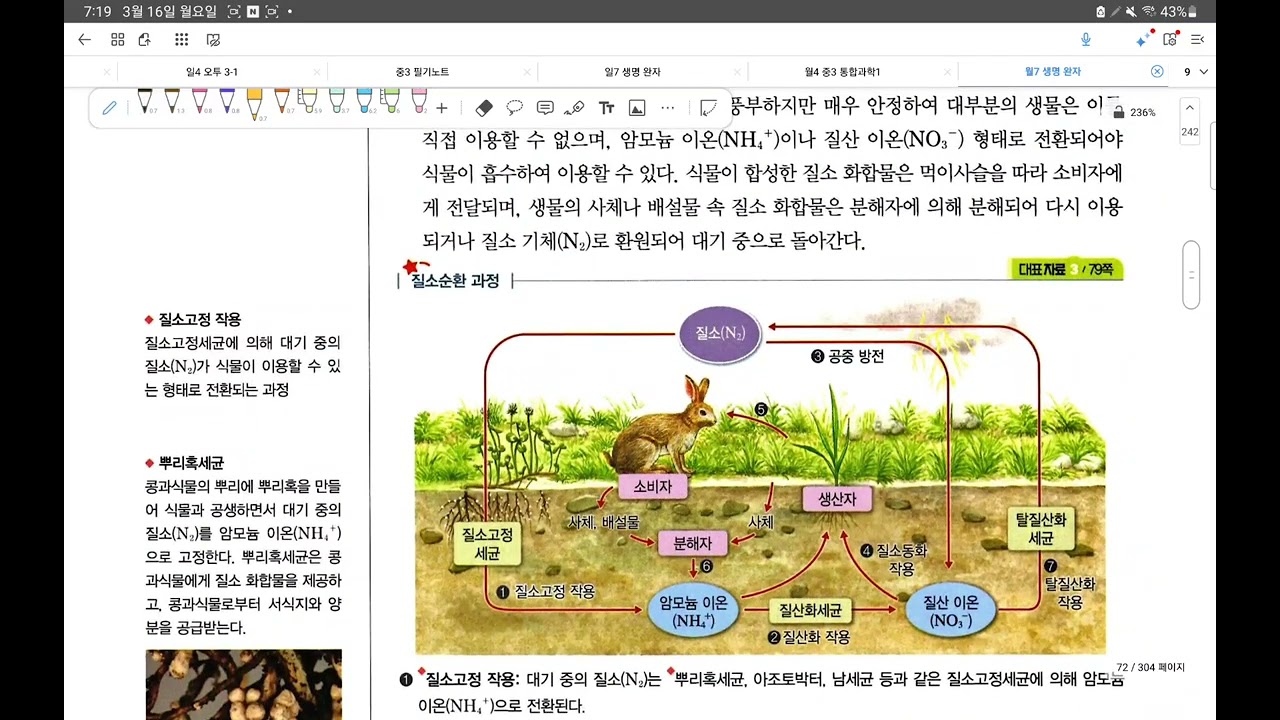Select the active blue '월7 생명 완자' tab
This screenshot has height=720, width=1280.
(1052, 72)
